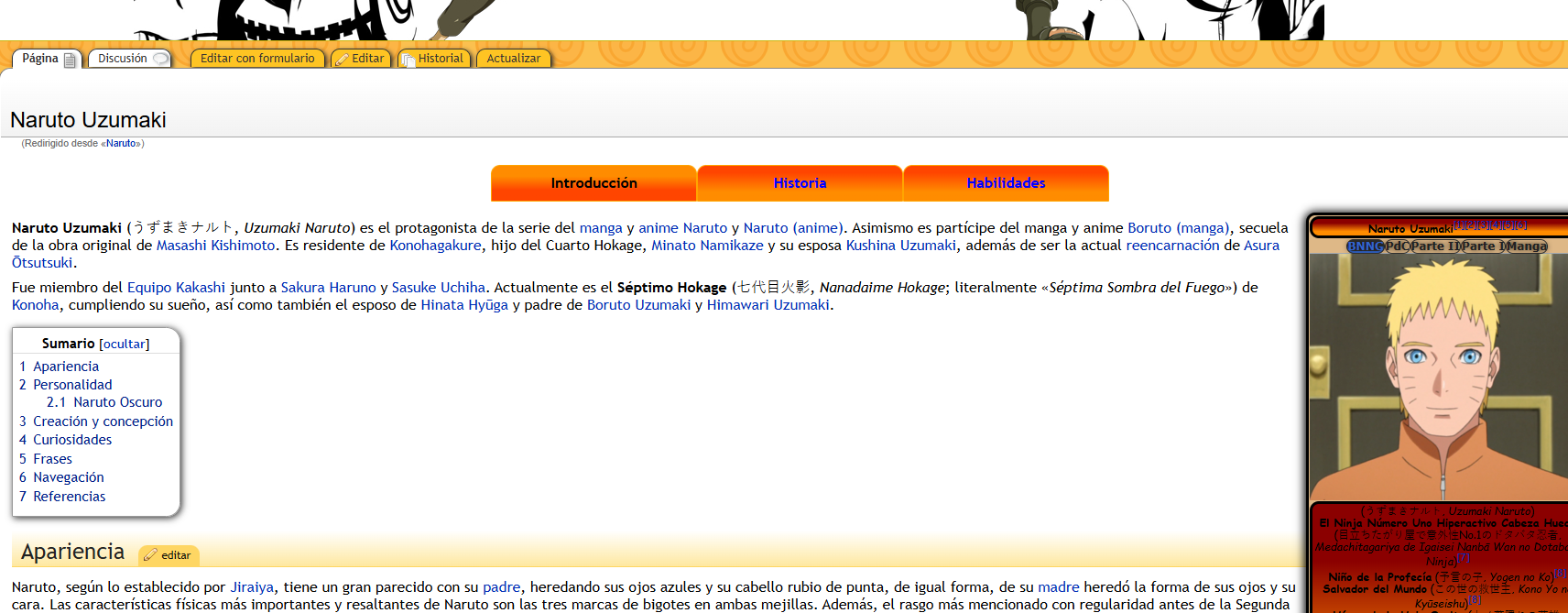This screenshot has width=1568, height=613.
Task: Click the Sumario heading text
Action: click(68, 344)
